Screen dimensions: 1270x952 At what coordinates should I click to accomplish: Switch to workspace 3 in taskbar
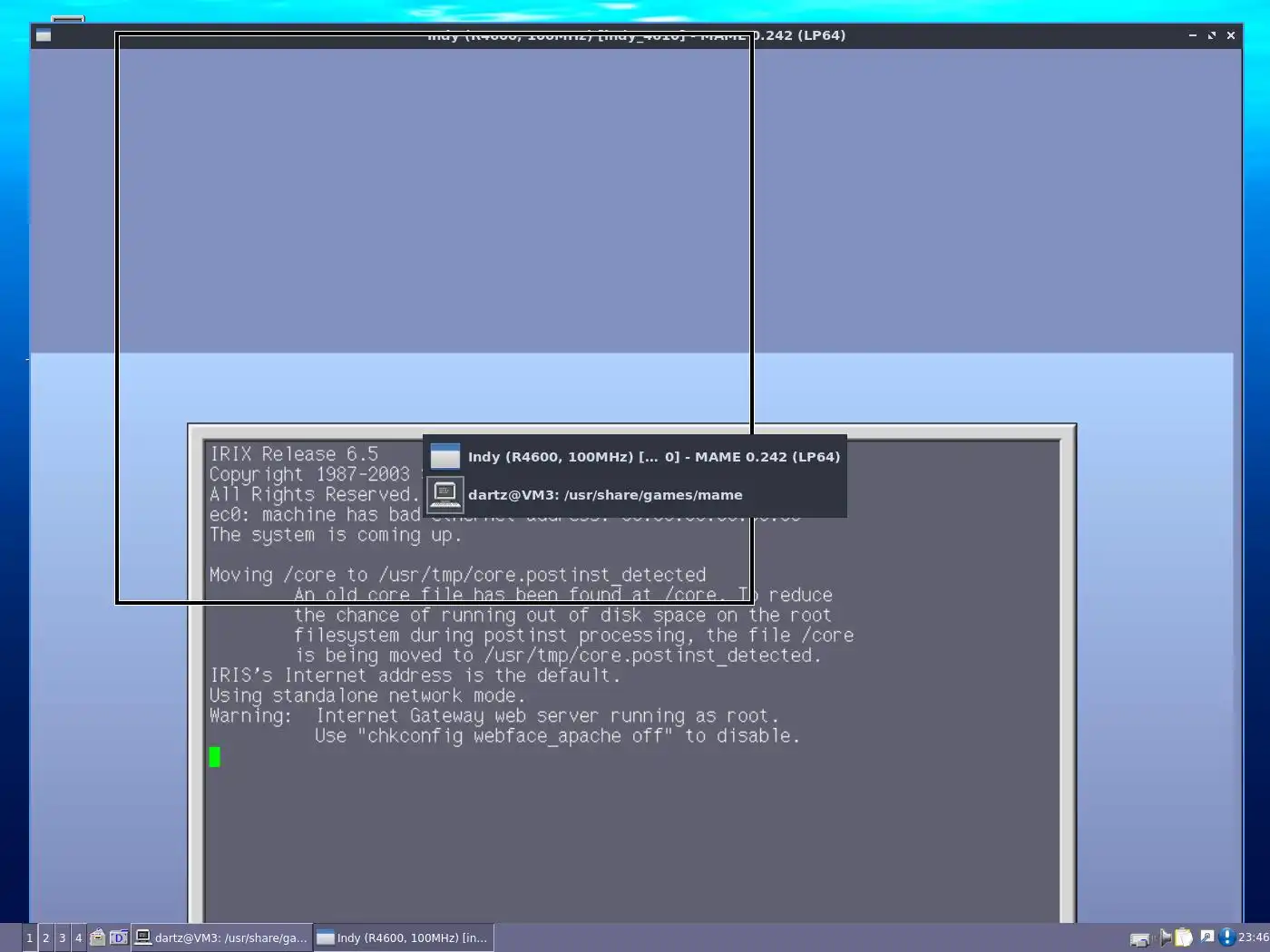(62, 937)
